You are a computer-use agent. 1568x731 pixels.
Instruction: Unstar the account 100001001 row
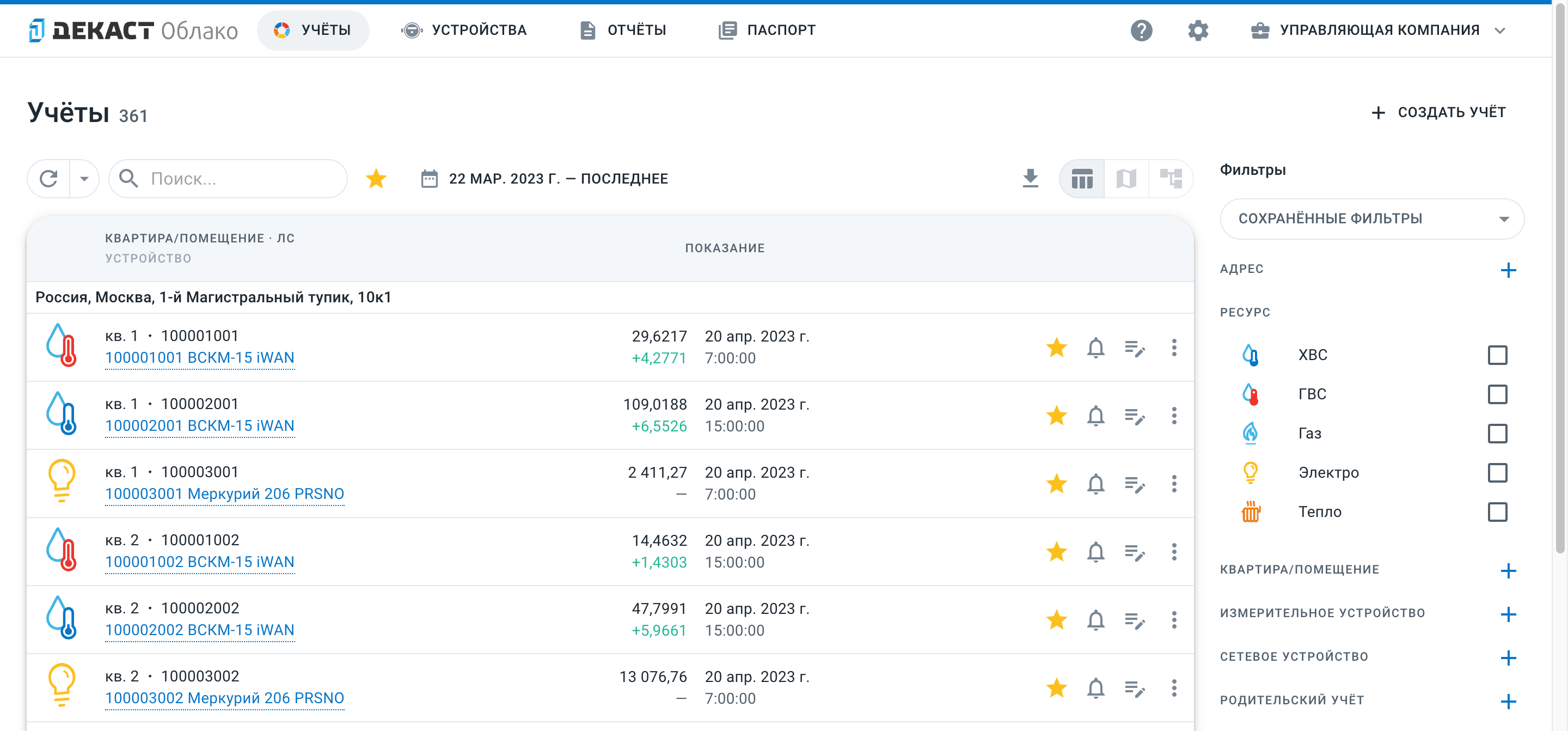click(1057, 347)
